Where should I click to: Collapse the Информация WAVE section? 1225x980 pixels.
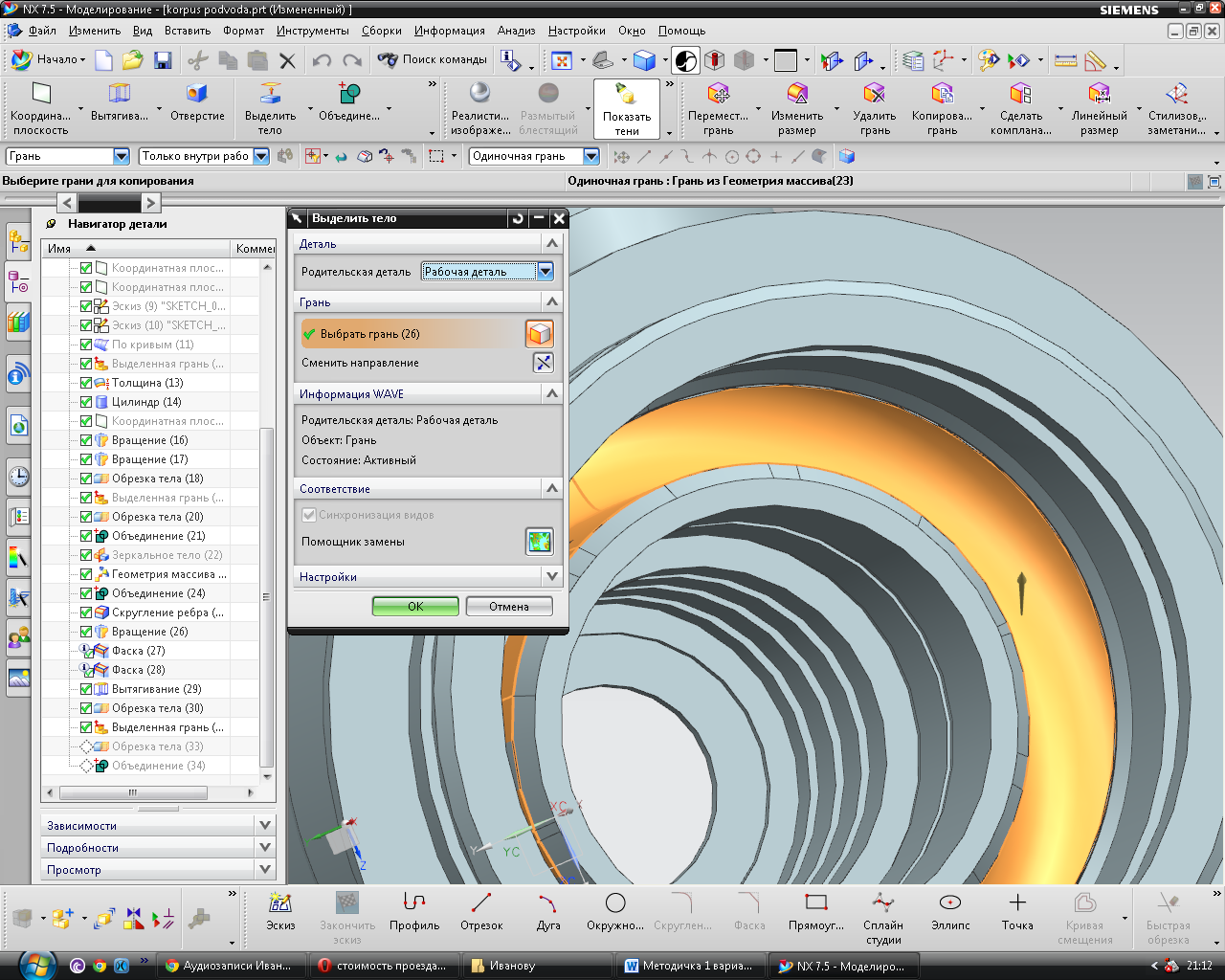coord(552,393)
